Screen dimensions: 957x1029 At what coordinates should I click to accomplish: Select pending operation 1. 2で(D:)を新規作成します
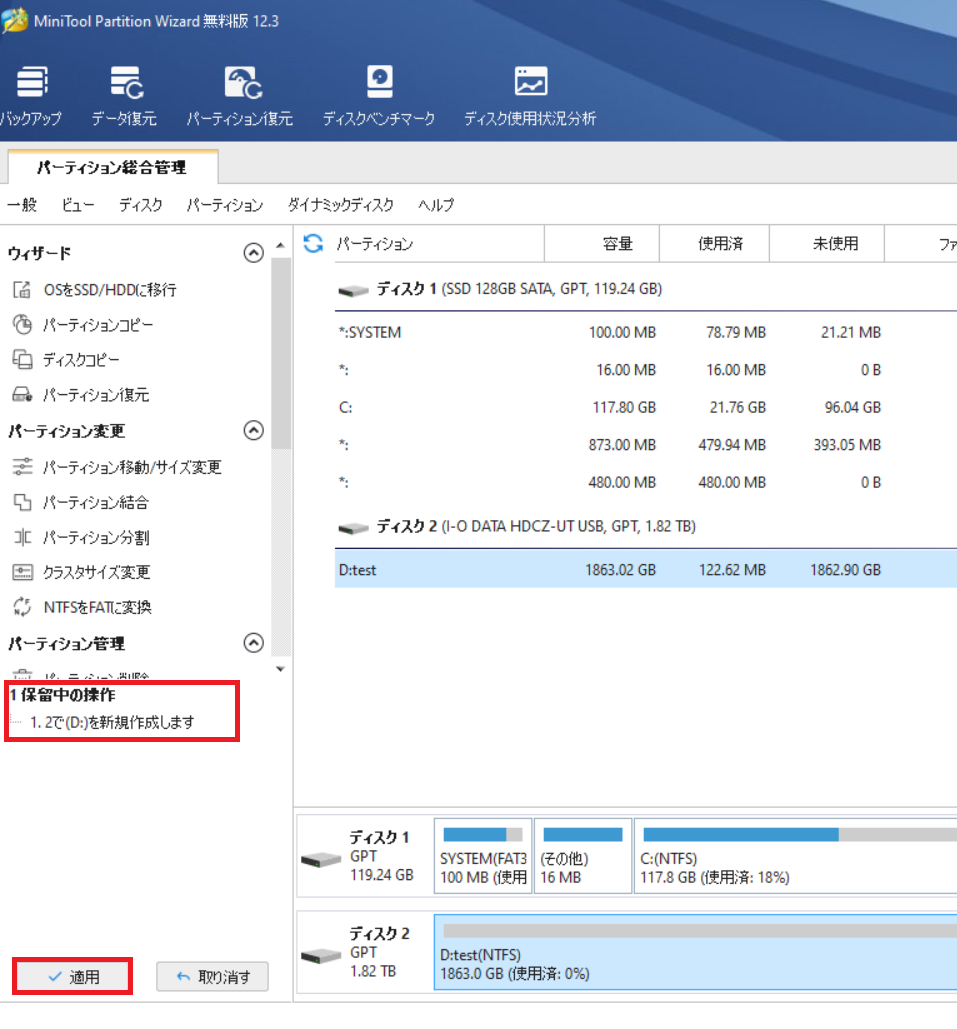click(112, 722)
